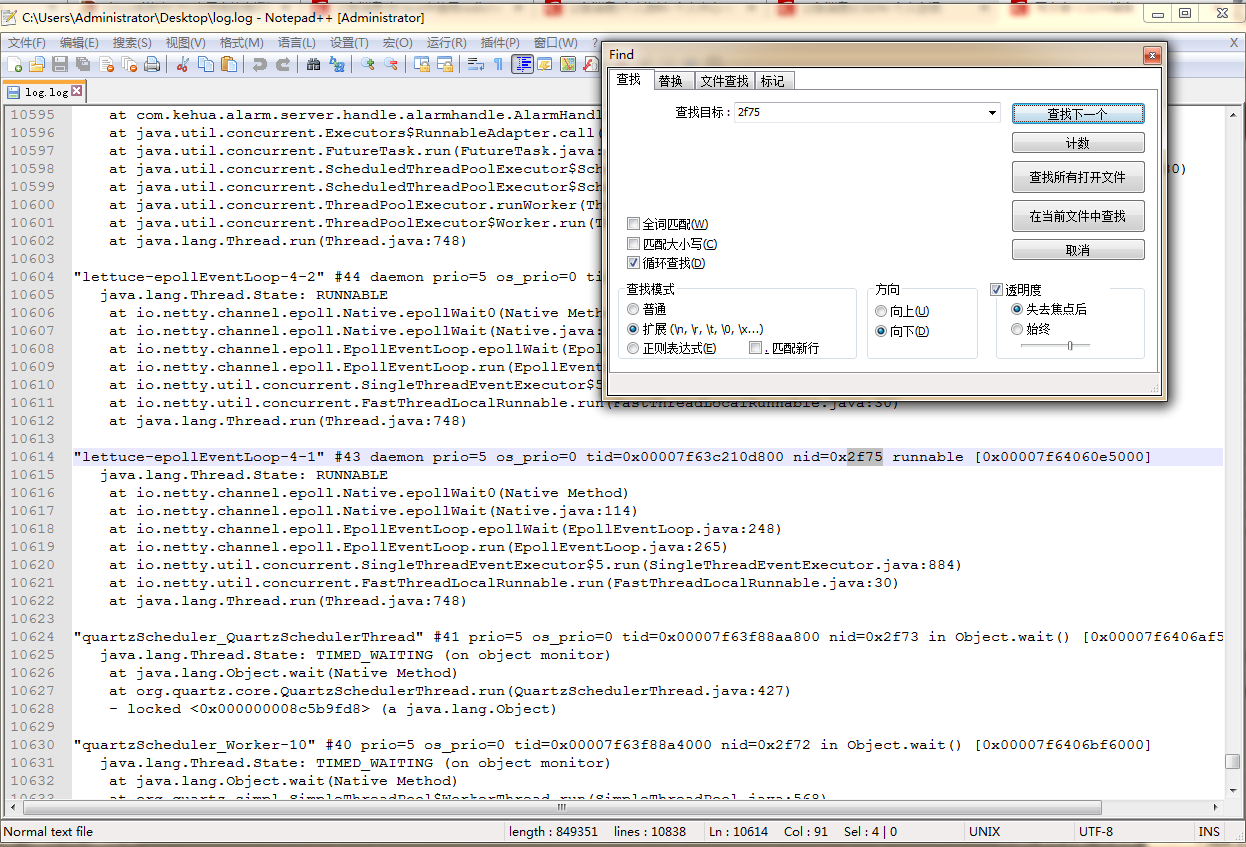Select the log.log document tab
The height and width of the screenshot is (847, 1246).
point(44,92)
